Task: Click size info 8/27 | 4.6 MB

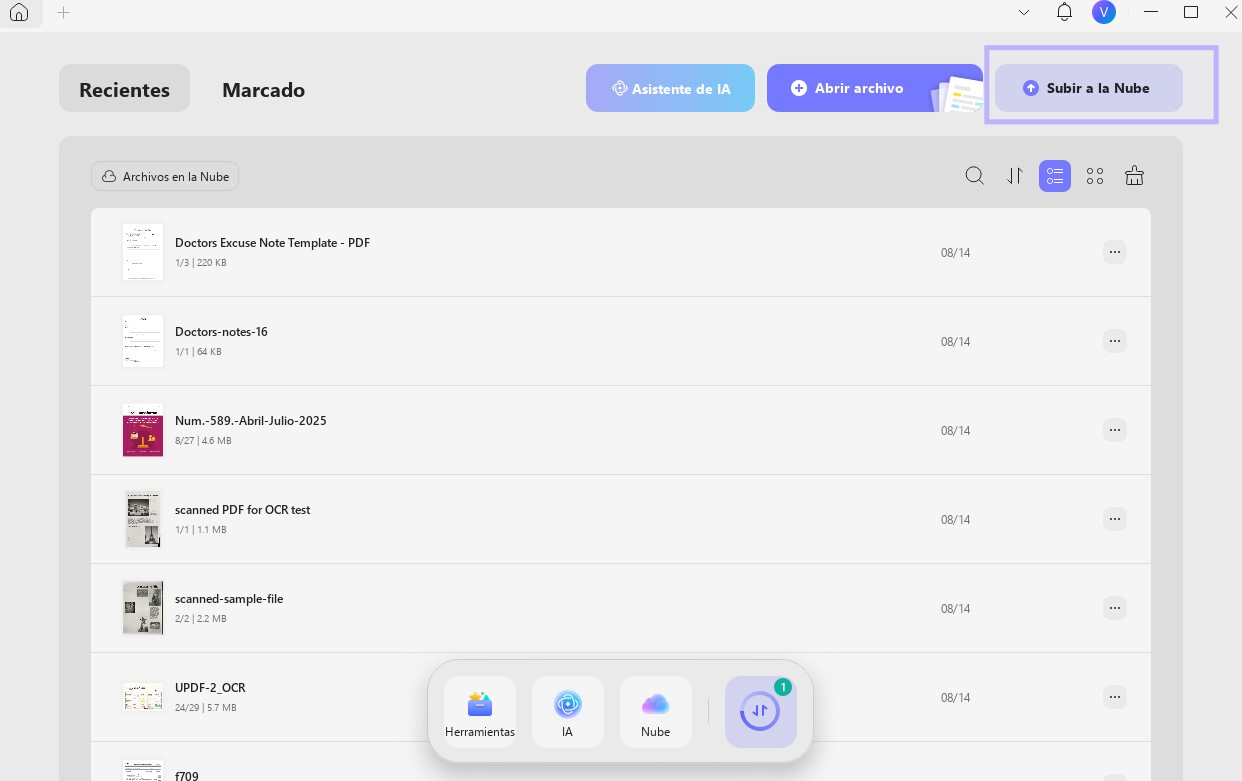Action: click(x=203, y=441)
